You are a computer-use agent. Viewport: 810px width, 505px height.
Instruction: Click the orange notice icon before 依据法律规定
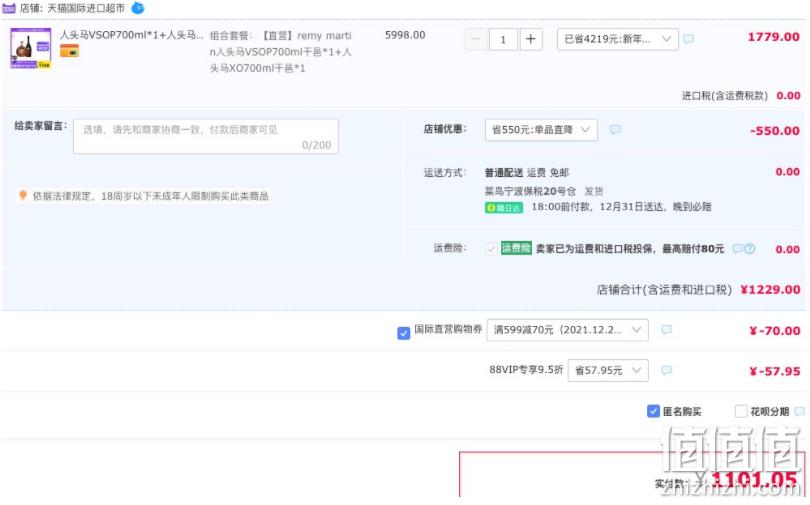[23, 195]
